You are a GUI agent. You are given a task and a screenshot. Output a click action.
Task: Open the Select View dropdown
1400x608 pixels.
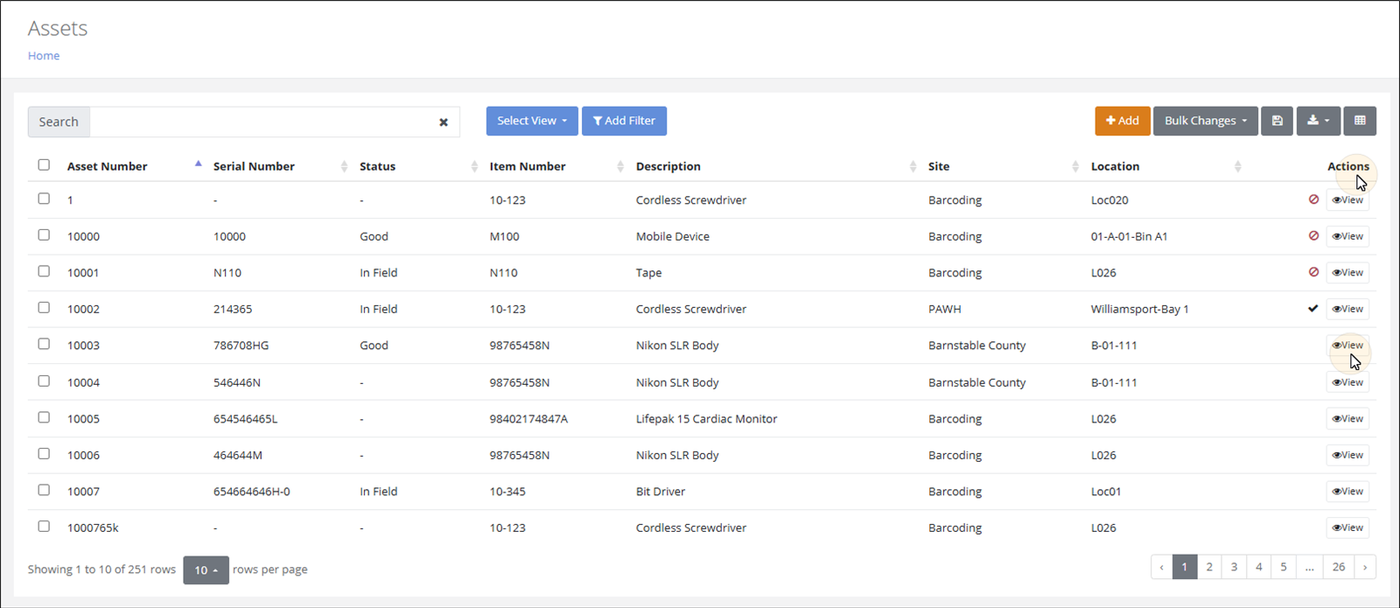pos(532,121)
